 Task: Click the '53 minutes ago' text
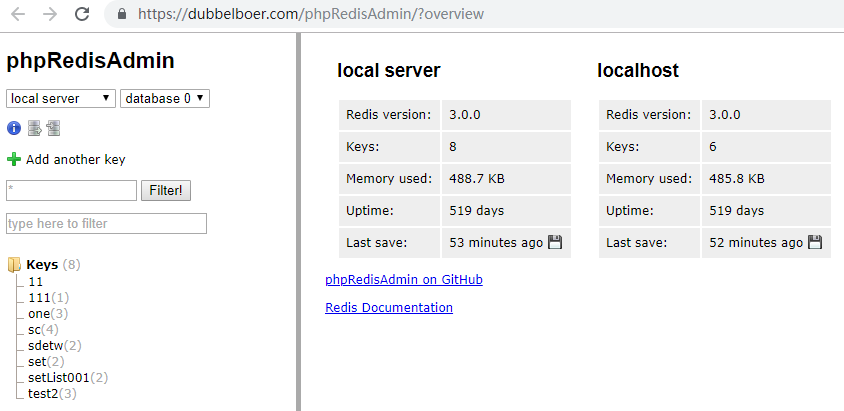(496, 243)
